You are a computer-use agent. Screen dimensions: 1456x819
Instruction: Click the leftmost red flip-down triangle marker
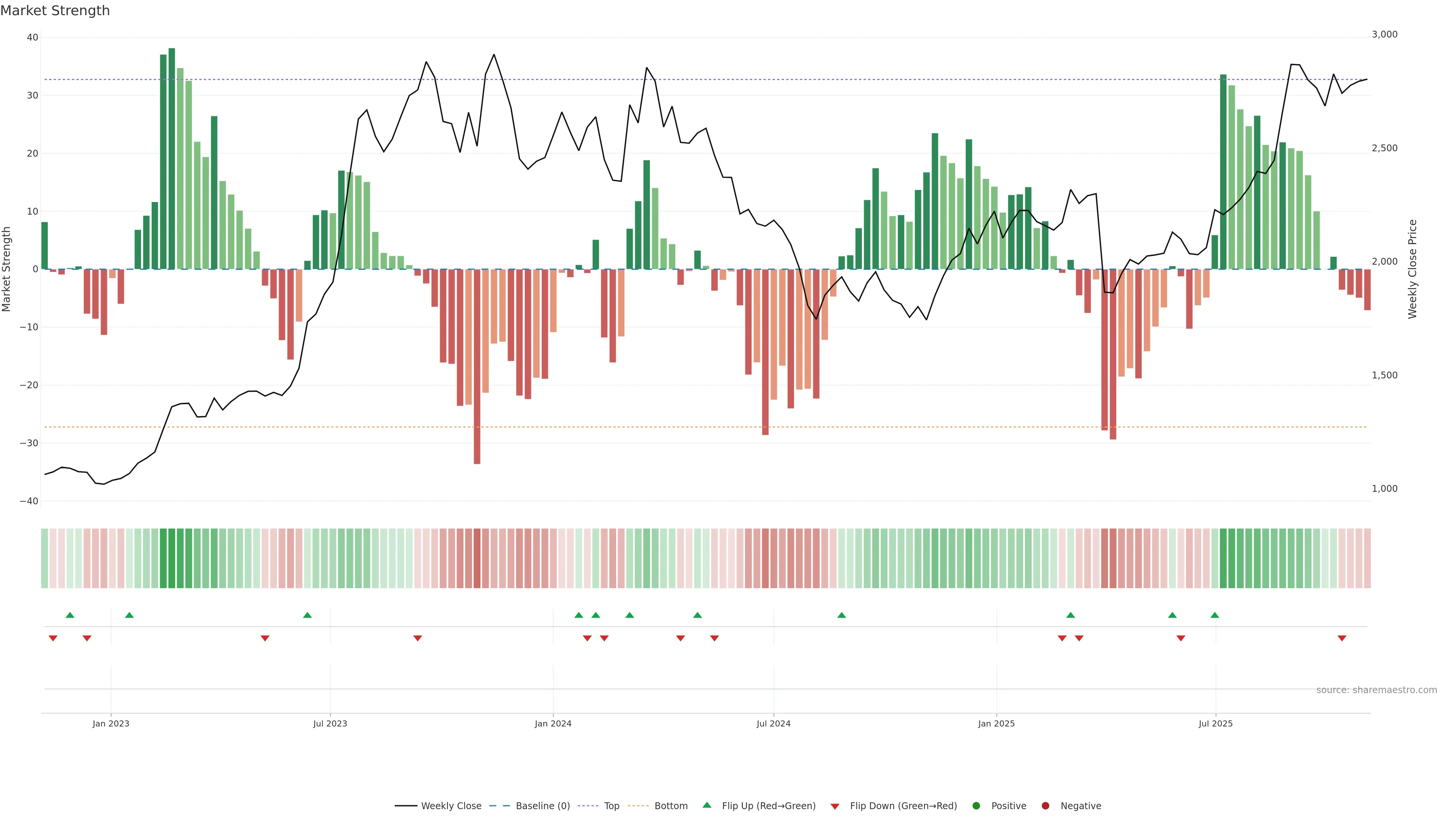point(53,638)
